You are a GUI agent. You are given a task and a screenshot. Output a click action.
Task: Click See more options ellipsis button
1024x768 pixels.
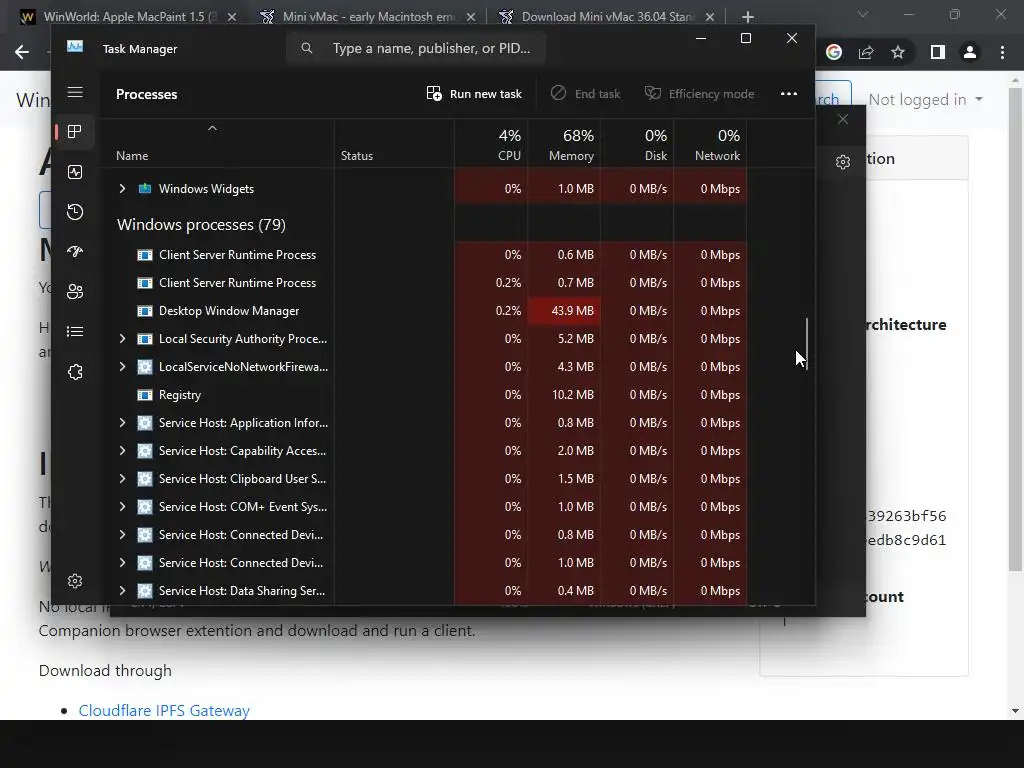tap(789, 93)
